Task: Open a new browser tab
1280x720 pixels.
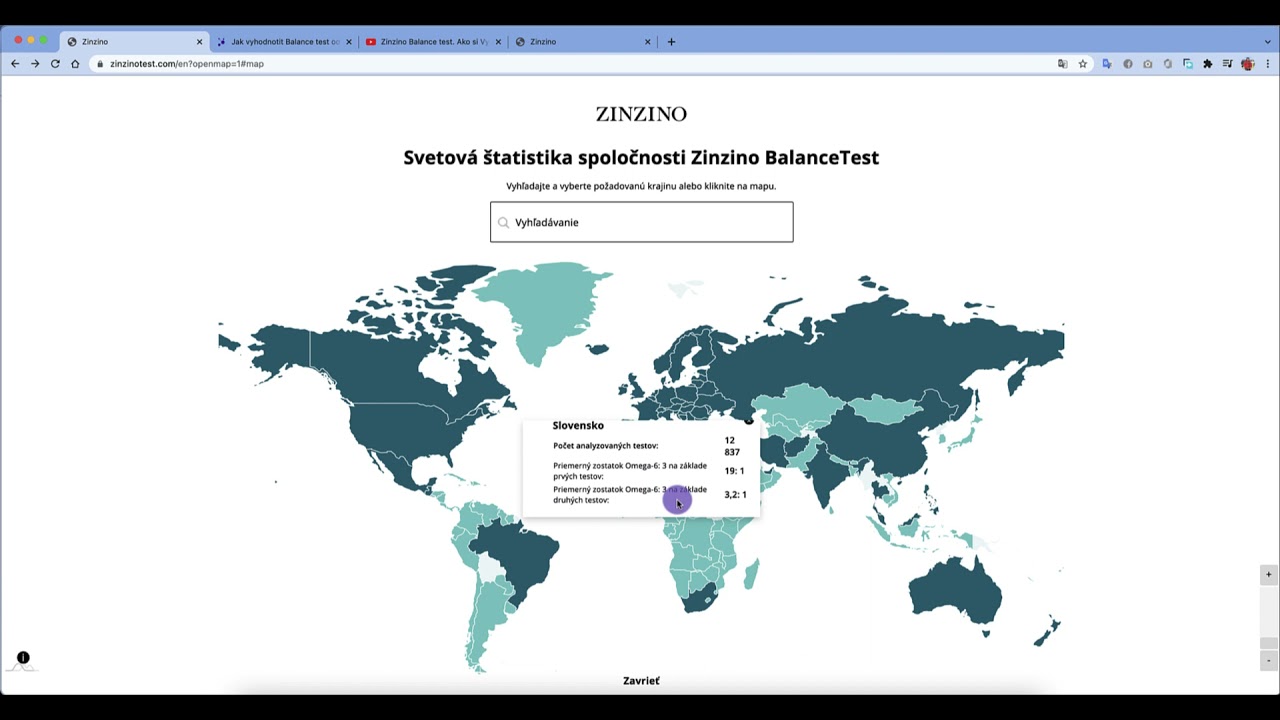Action: (x=671, y=42)
